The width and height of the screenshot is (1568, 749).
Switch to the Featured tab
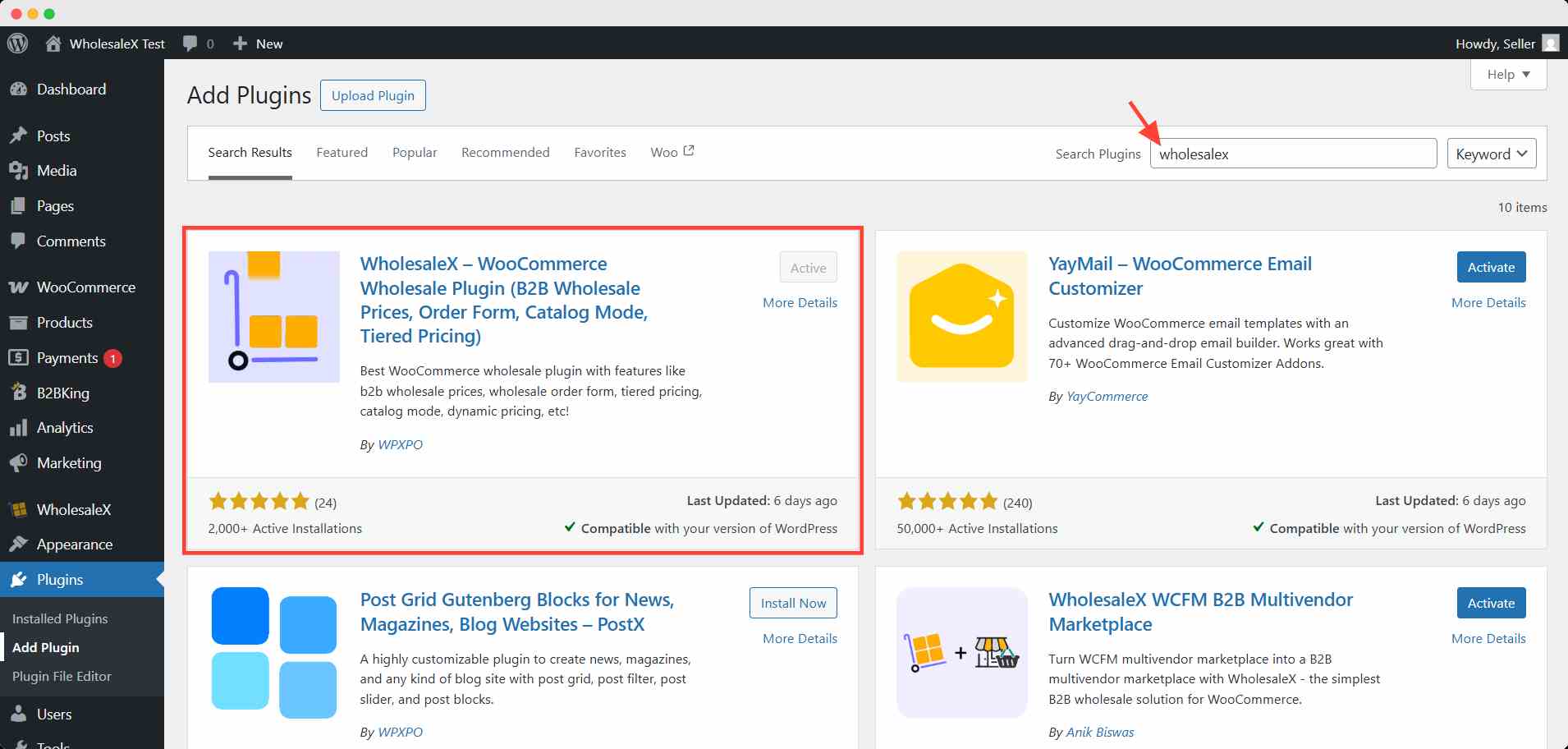point(342,153)
